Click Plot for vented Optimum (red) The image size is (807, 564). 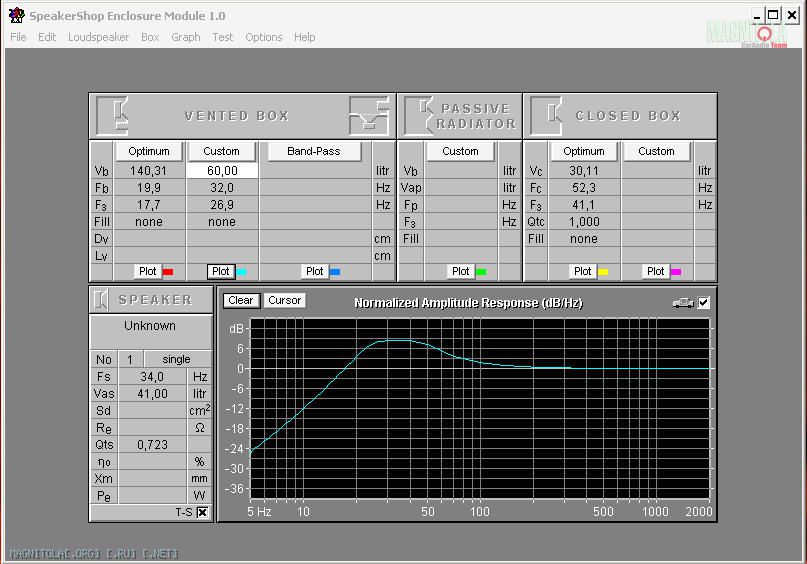(x=147, y=271)
